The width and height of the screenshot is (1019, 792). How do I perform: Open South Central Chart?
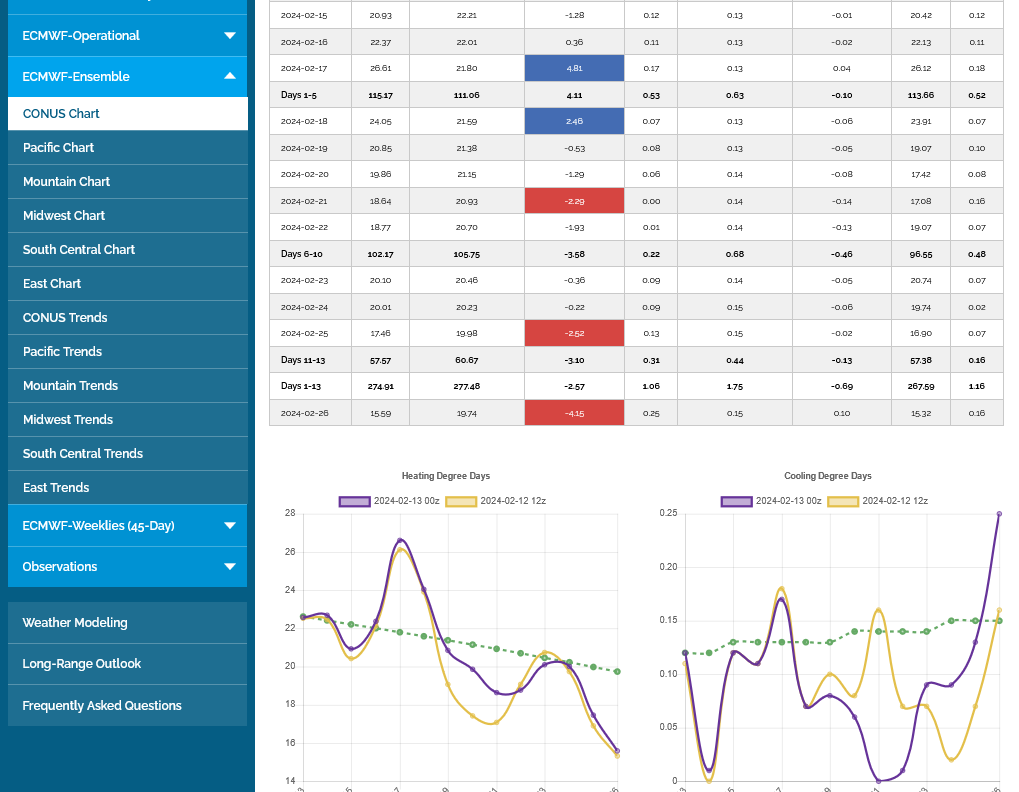79,250
